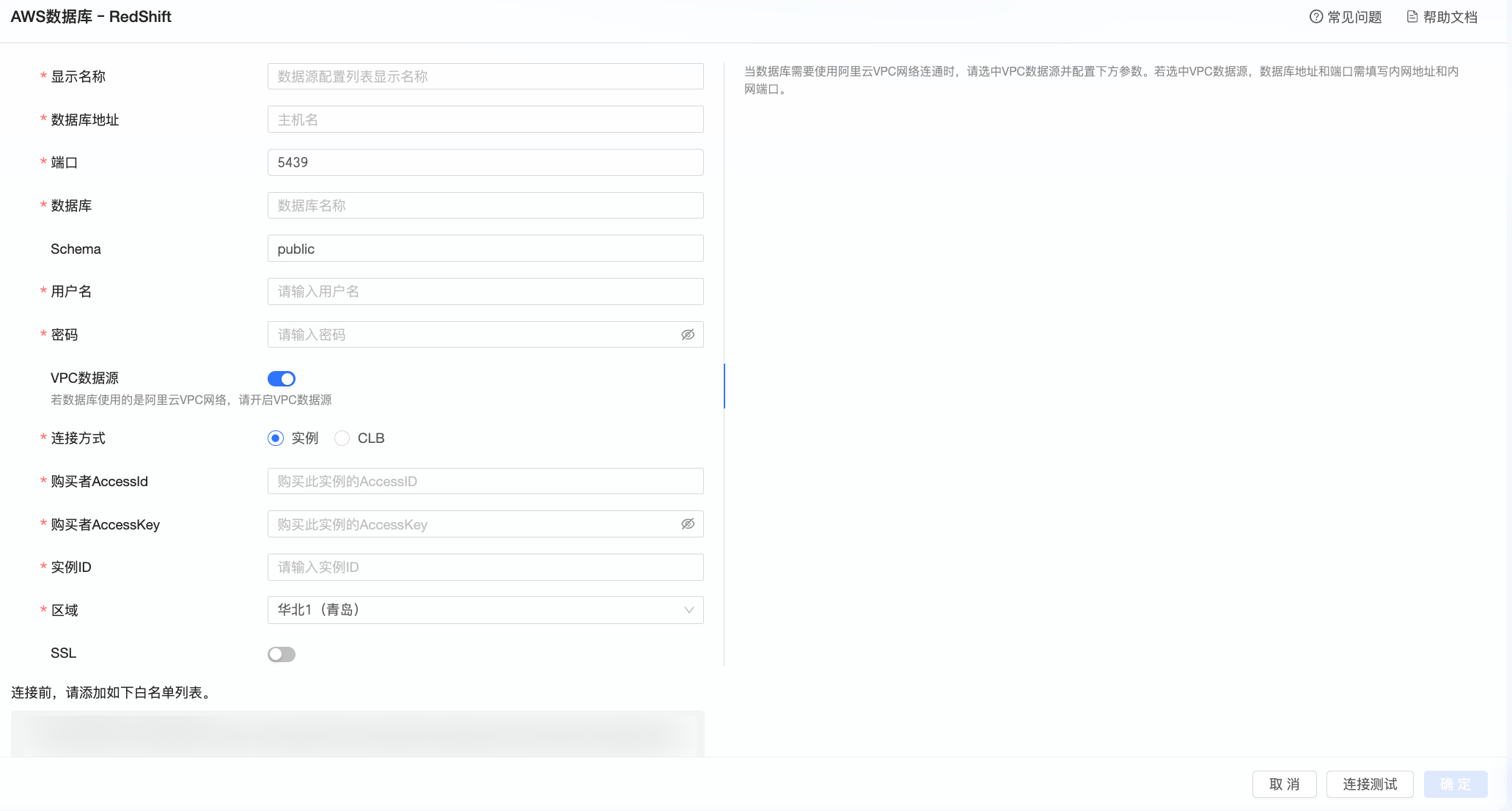Click the VPC explanation paragraph on right
Screen dimensions: 1512x811
1101,80
